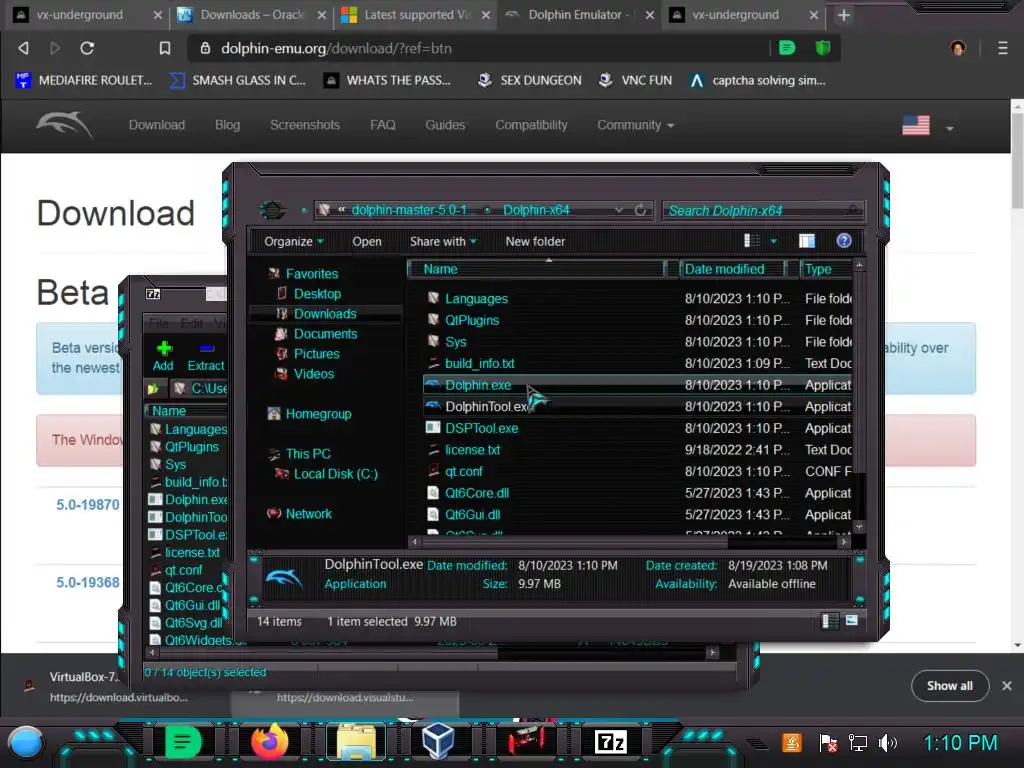Open the browser hamburger menu
1024x768 pixels.
tap(1002, 48)
